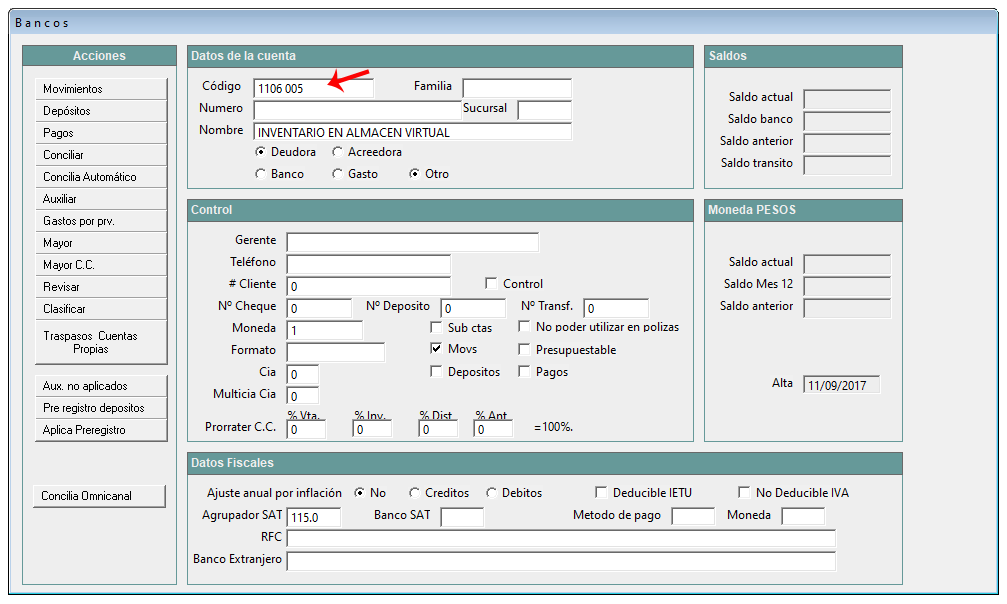Focus the % Vta. prorrateo field

(x=306, y=429)
